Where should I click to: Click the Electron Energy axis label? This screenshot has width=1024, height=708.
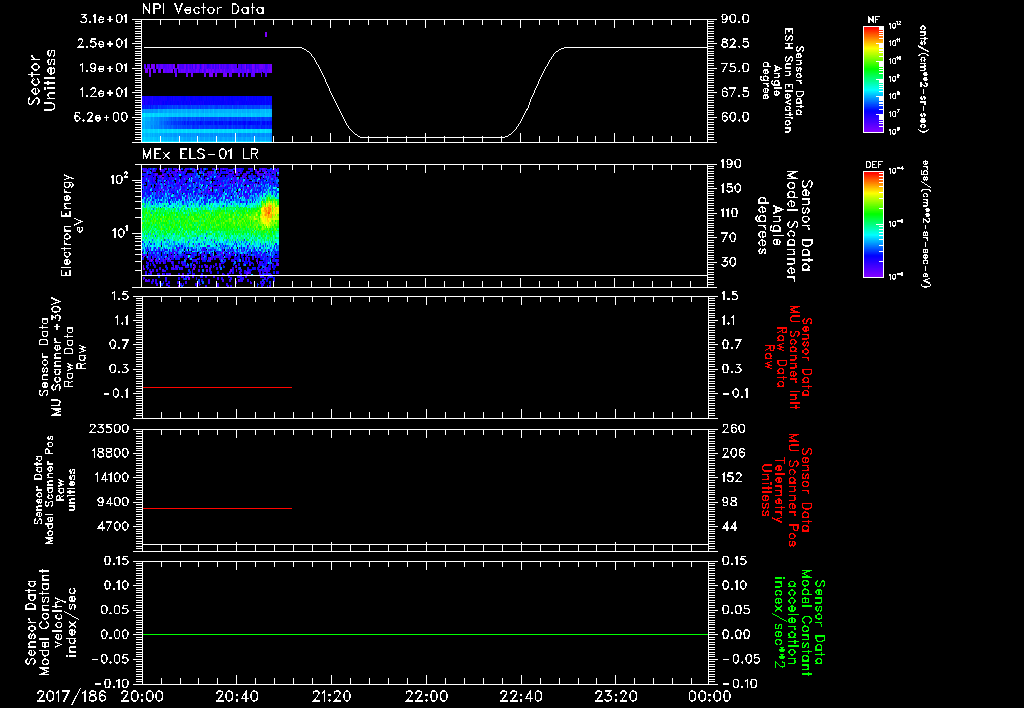72,225
